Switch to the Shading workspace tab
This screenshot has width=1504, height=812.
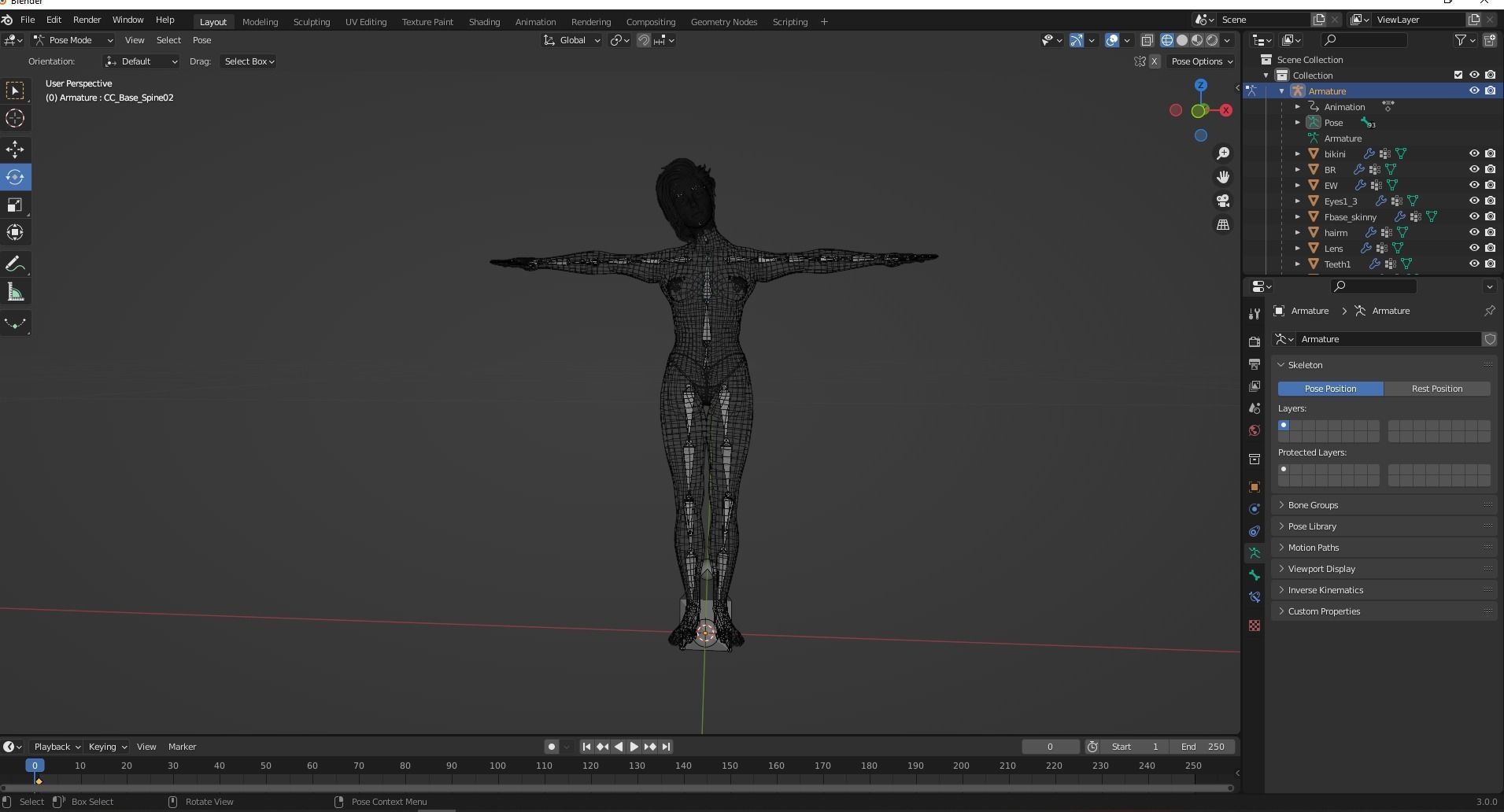tap(483, 21)
